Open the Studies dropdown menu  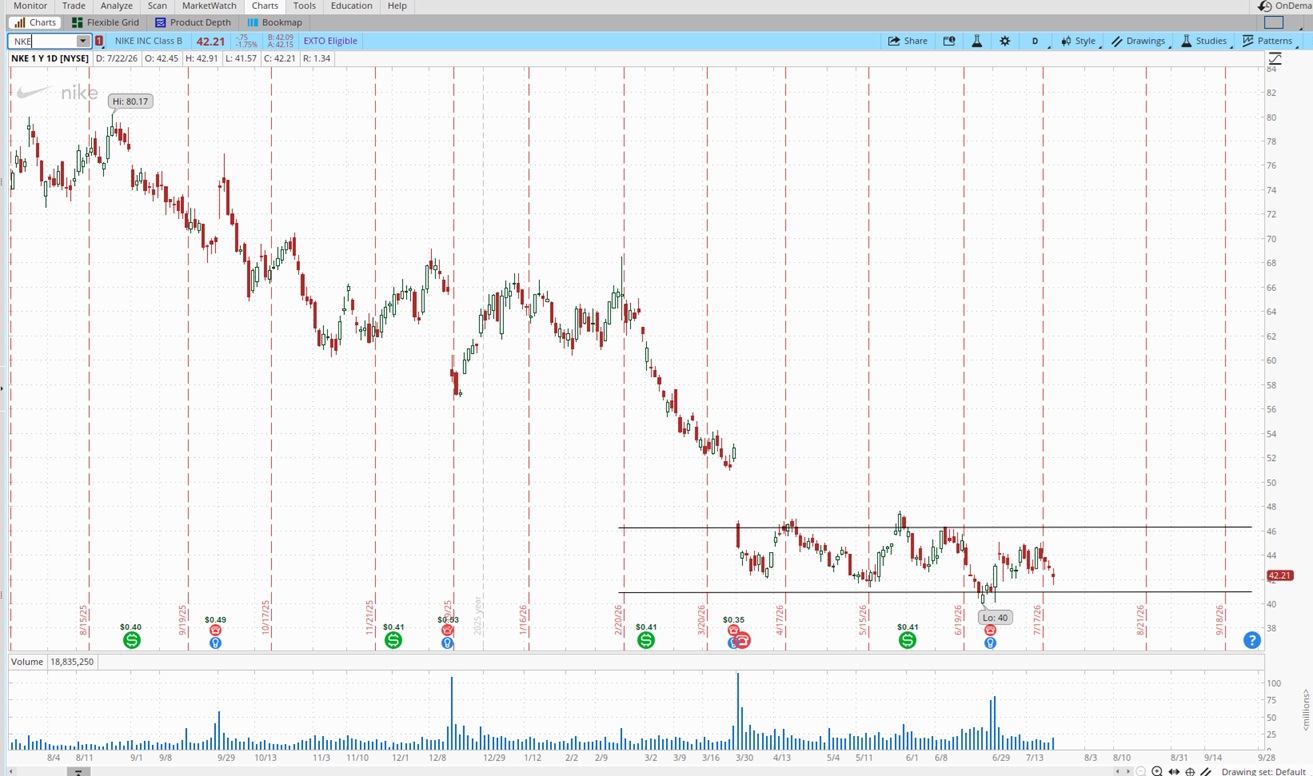[1205, 41]
